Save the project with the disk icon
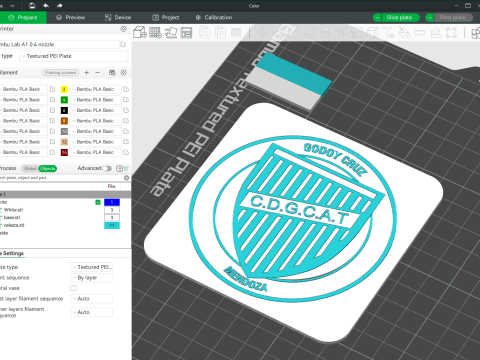 point(32,6)
